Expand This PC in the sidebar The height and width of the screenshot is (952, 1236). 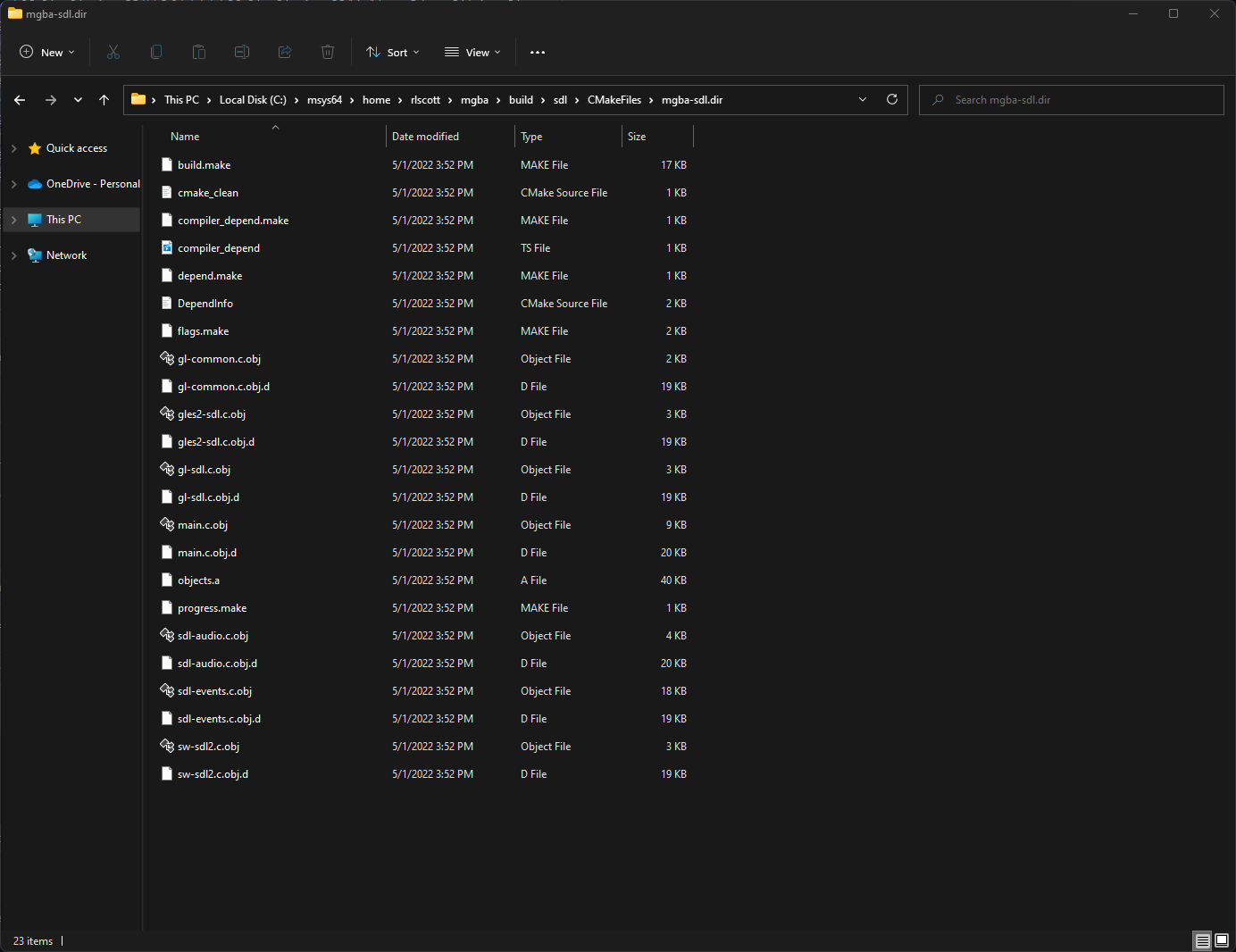(x=14, y=219)
